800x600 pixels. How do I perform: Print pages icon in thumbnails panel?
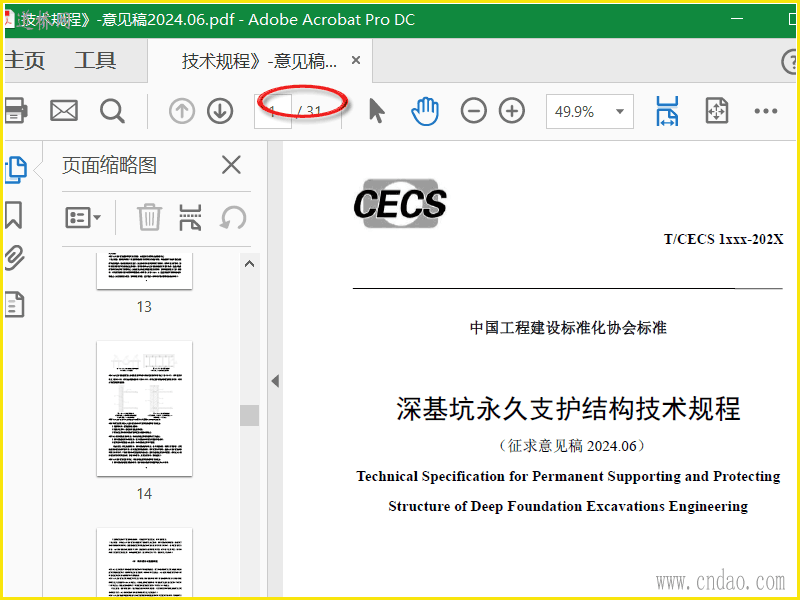[190, 217]
